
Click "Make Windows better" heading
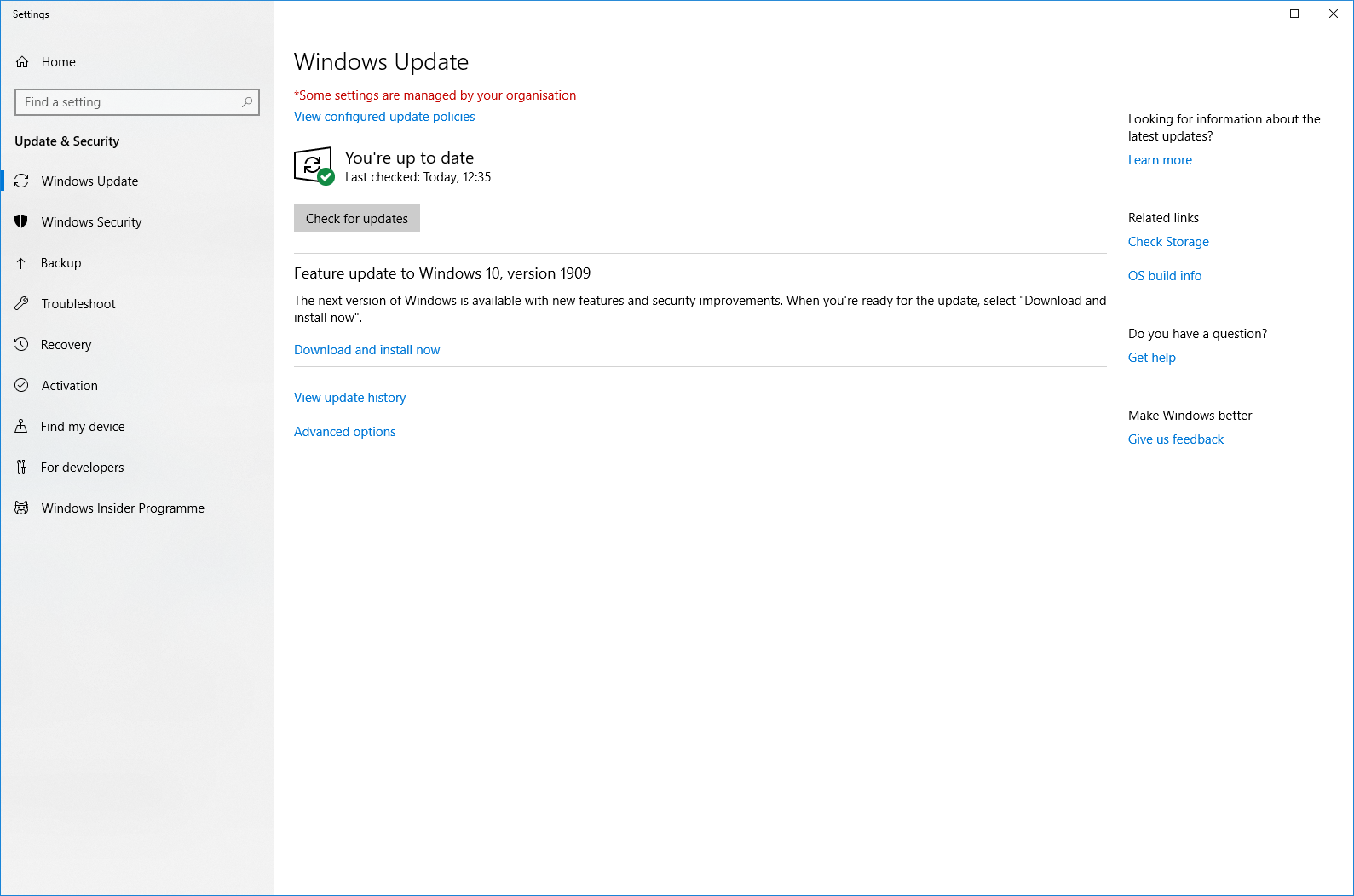click(x=1190, y=416)
